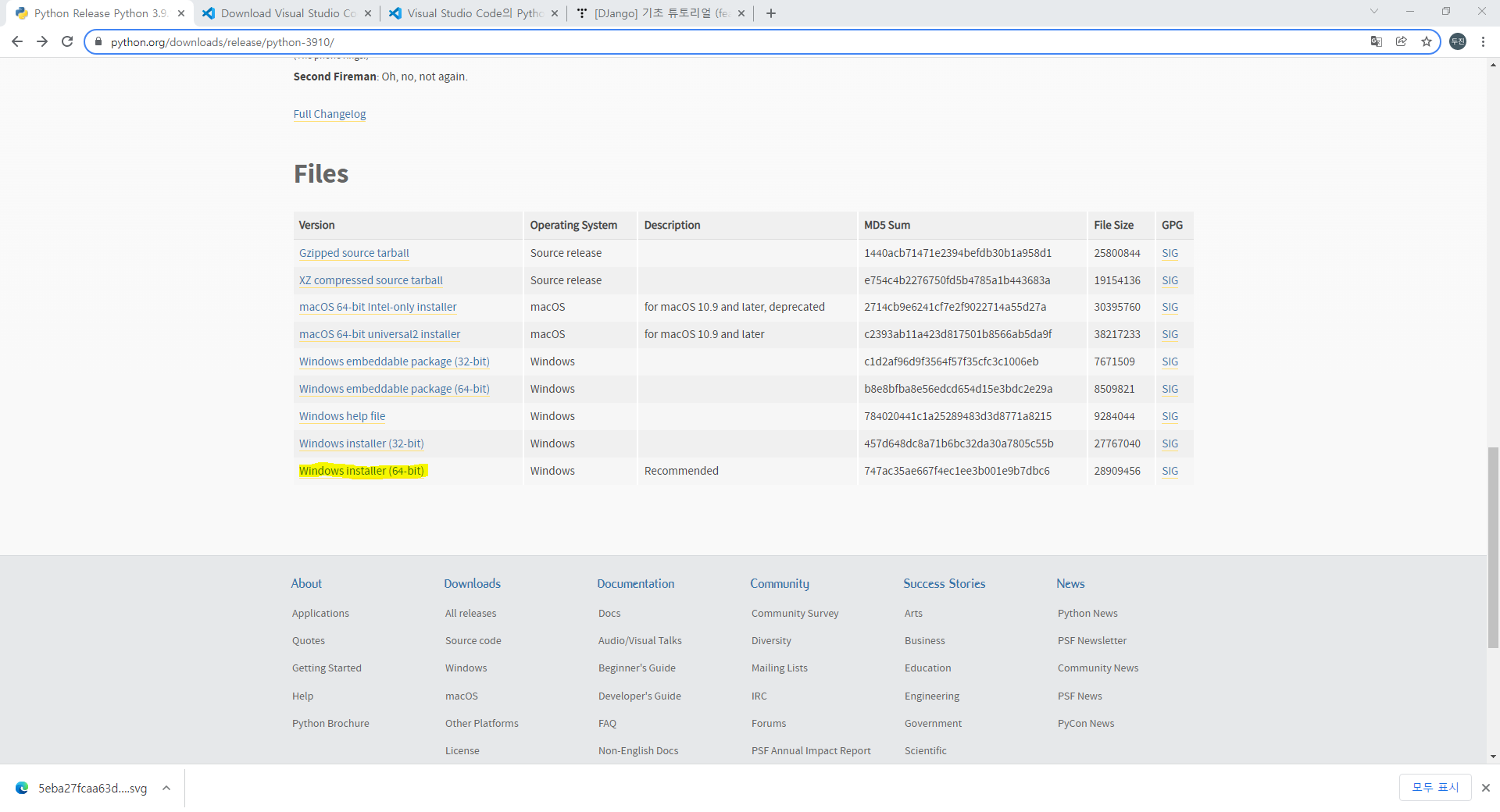The width and height of the screenshot is (1500, 812).
Task: Close the Download Visual Studio Code tab
Action: (x=368, y=13)
